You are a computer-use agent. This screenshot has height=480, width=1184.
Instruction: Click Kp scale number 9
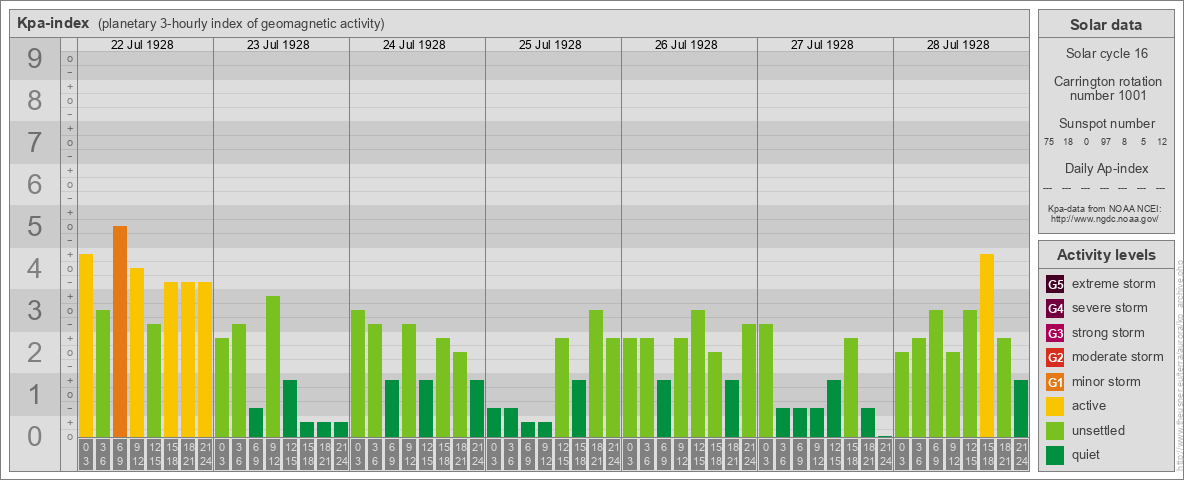(34, 59)
